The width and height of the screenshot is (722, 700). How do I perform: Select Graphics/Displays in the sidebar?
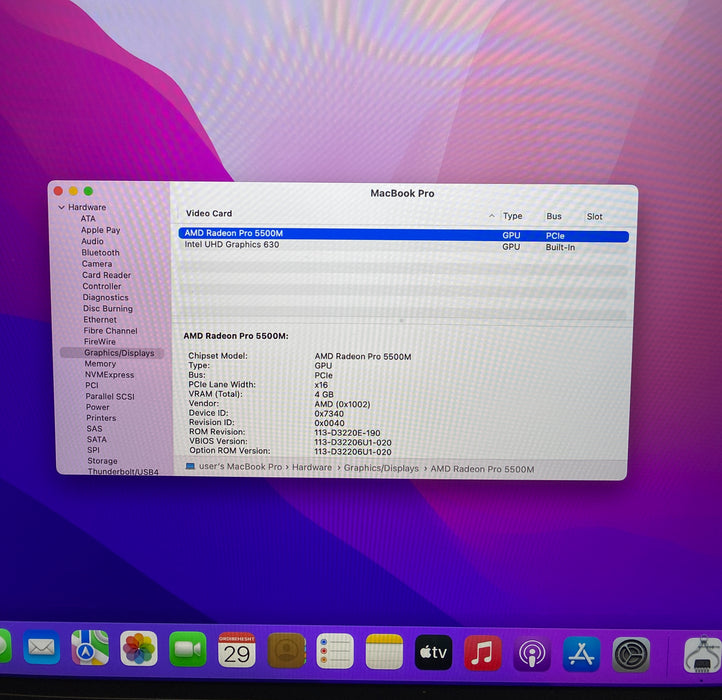(112, 353)
